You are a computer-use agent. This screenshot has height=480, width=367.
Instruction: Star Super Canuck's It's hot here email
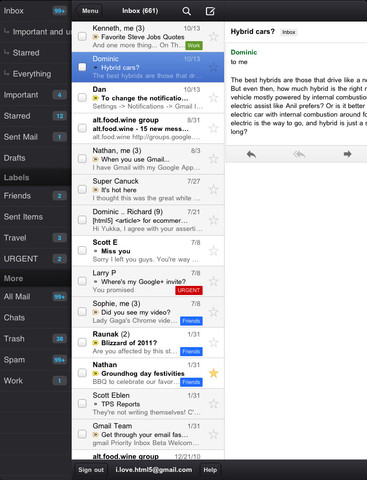[x=213, y=190]
